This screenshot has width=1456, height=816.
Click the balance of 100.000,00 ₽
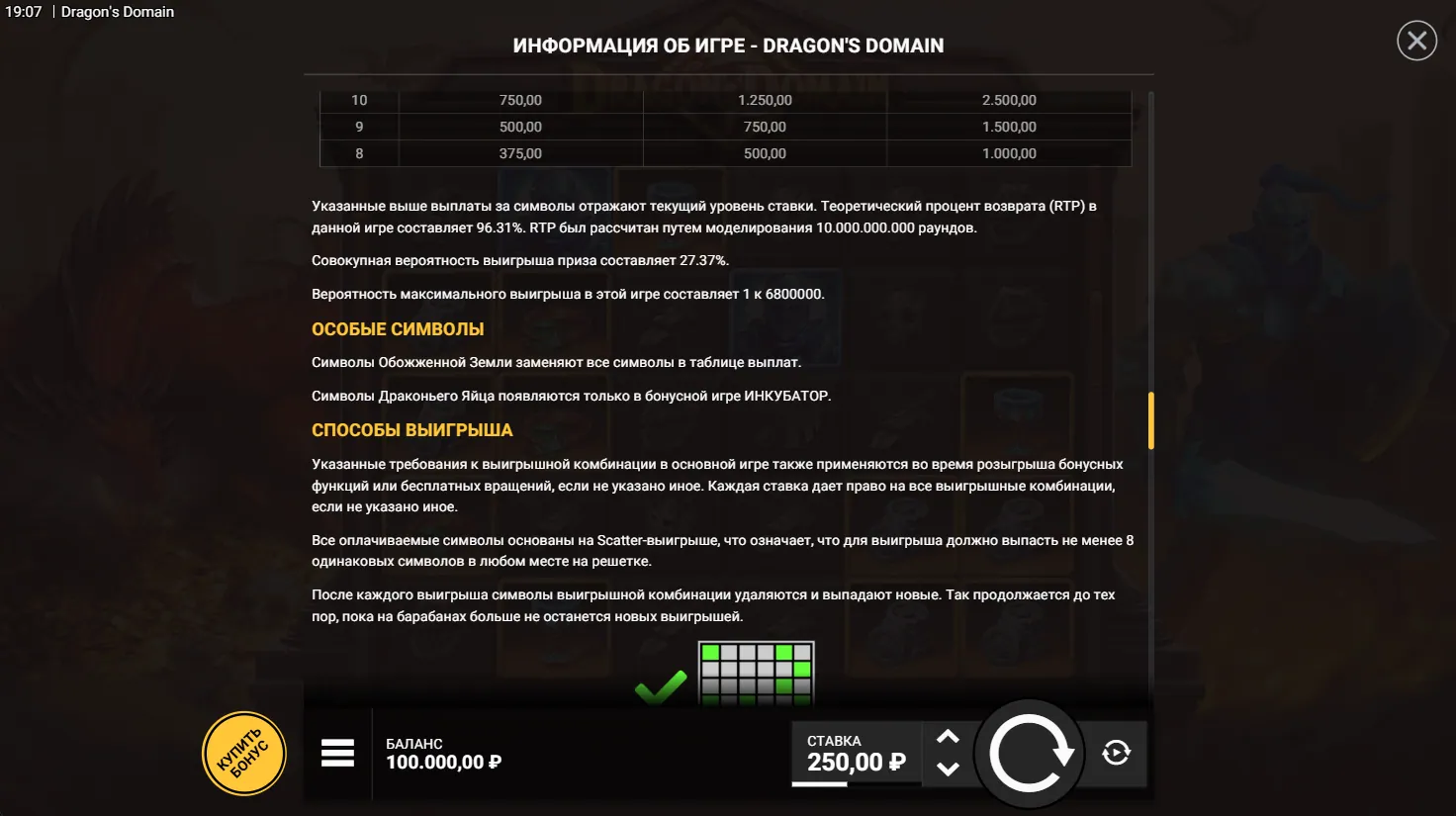click(443, 763)
